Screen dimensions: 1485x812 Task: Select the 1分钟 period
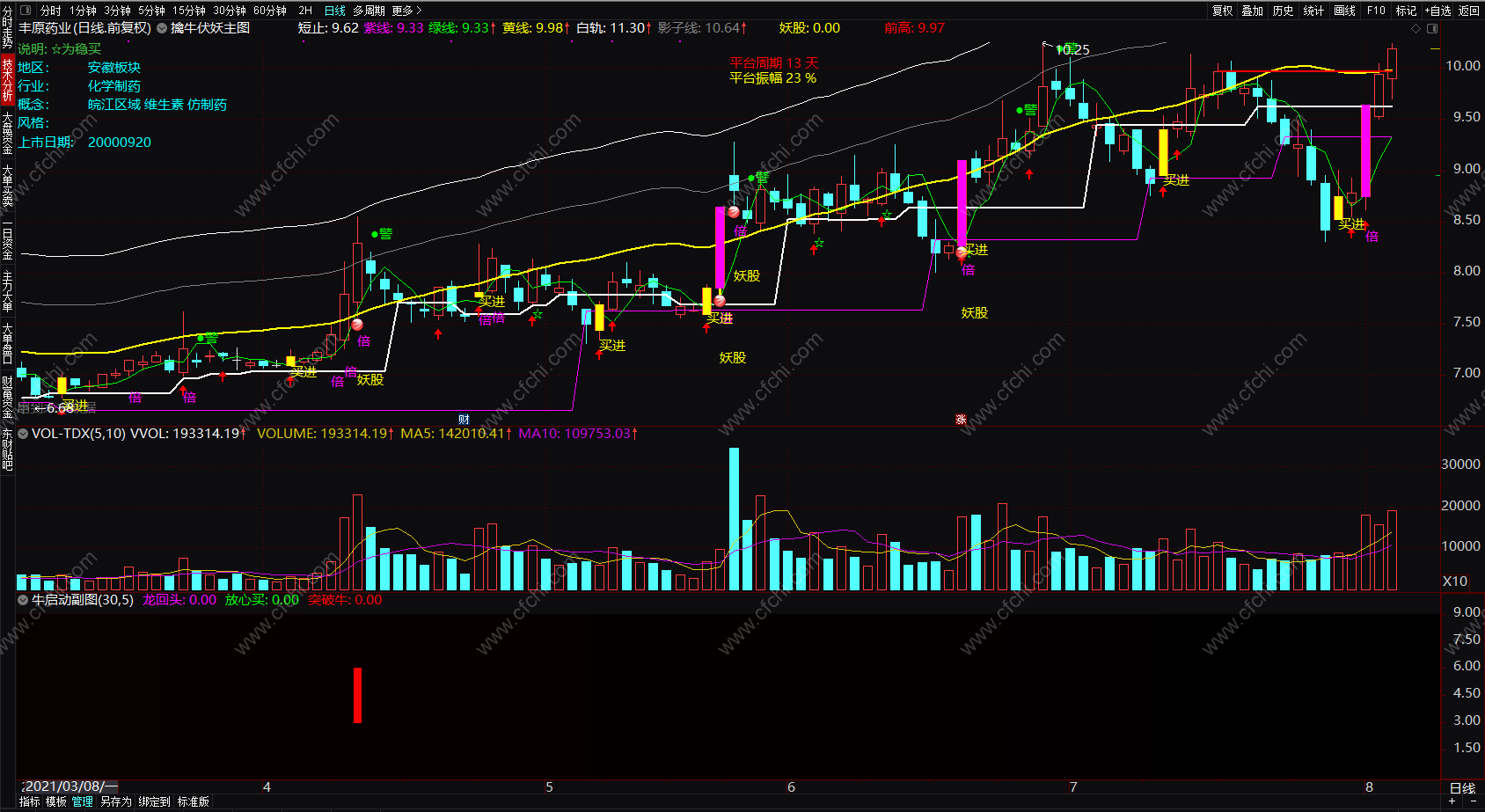click(x=83, y=11)
